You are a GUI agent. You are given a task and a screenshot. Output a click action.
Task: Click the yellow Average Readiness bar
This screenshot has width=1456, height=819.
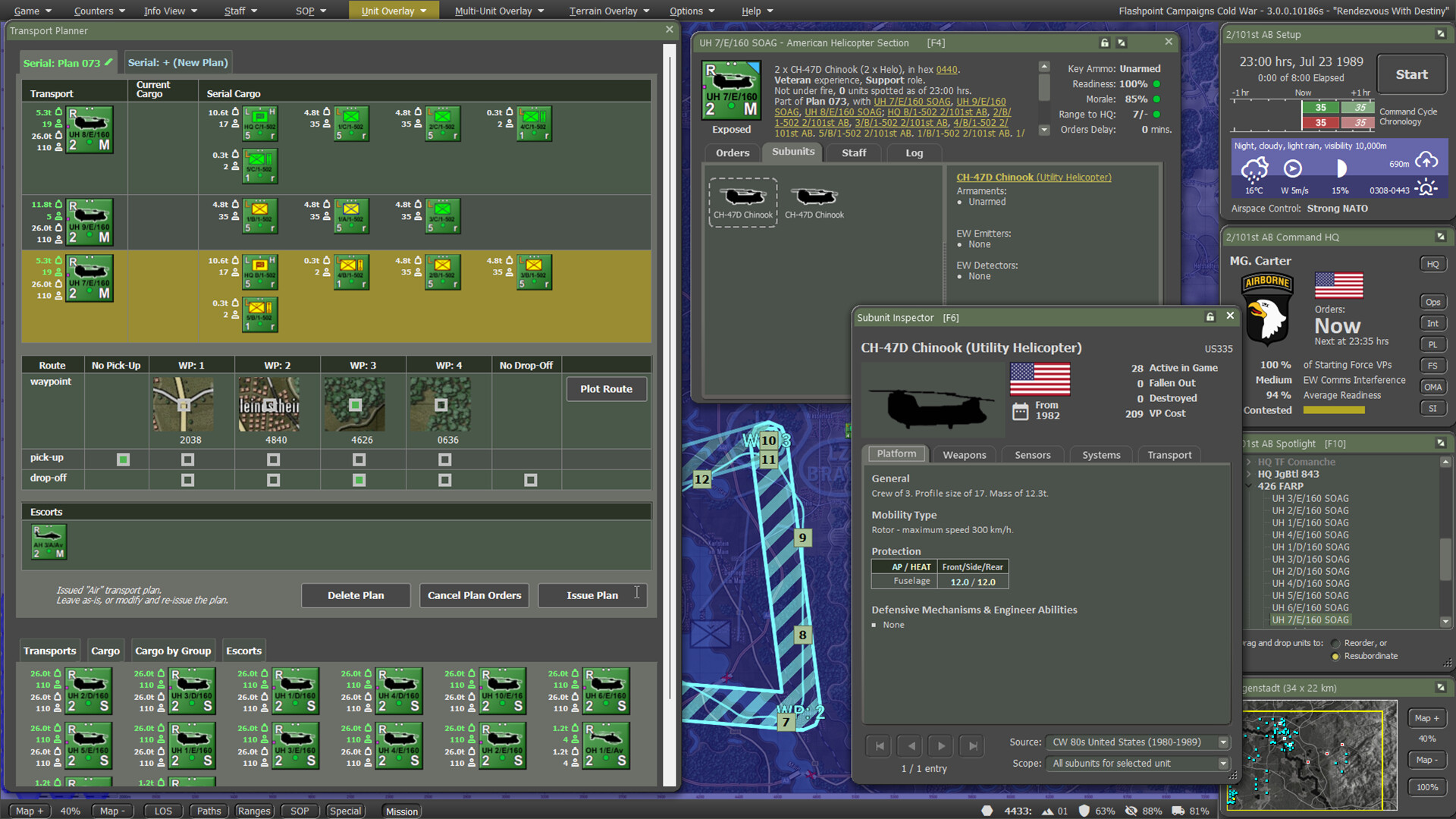pos(1333,409)
